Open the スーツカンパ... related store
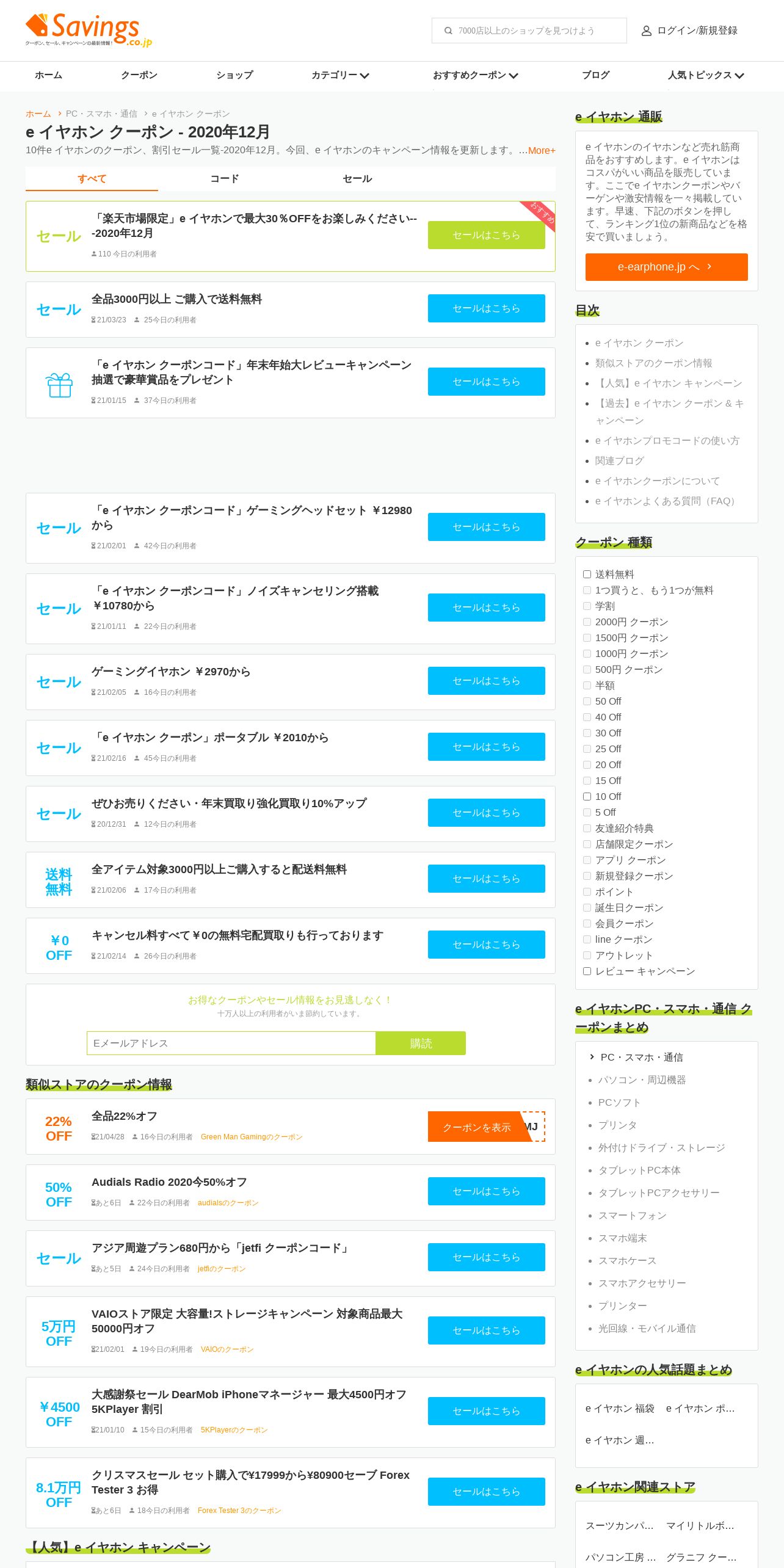This screenshot has width=784, height=1568. coord(620,1525)
